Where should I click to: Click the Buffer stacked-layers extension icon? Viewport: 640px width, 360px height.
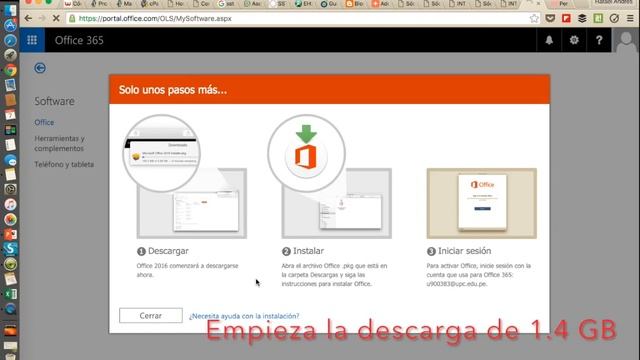[x=582, y=18]
